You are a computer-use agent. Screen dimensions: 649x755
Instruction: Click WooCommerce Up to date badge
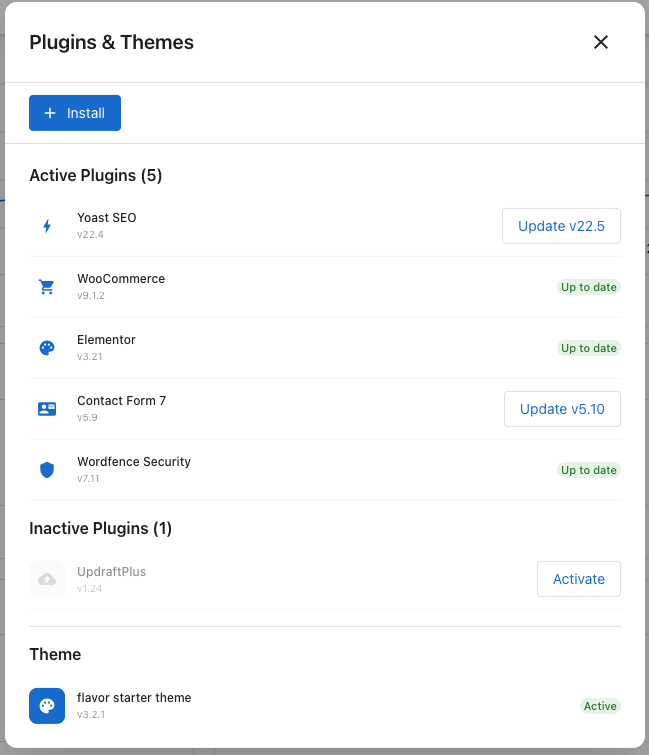588,287
